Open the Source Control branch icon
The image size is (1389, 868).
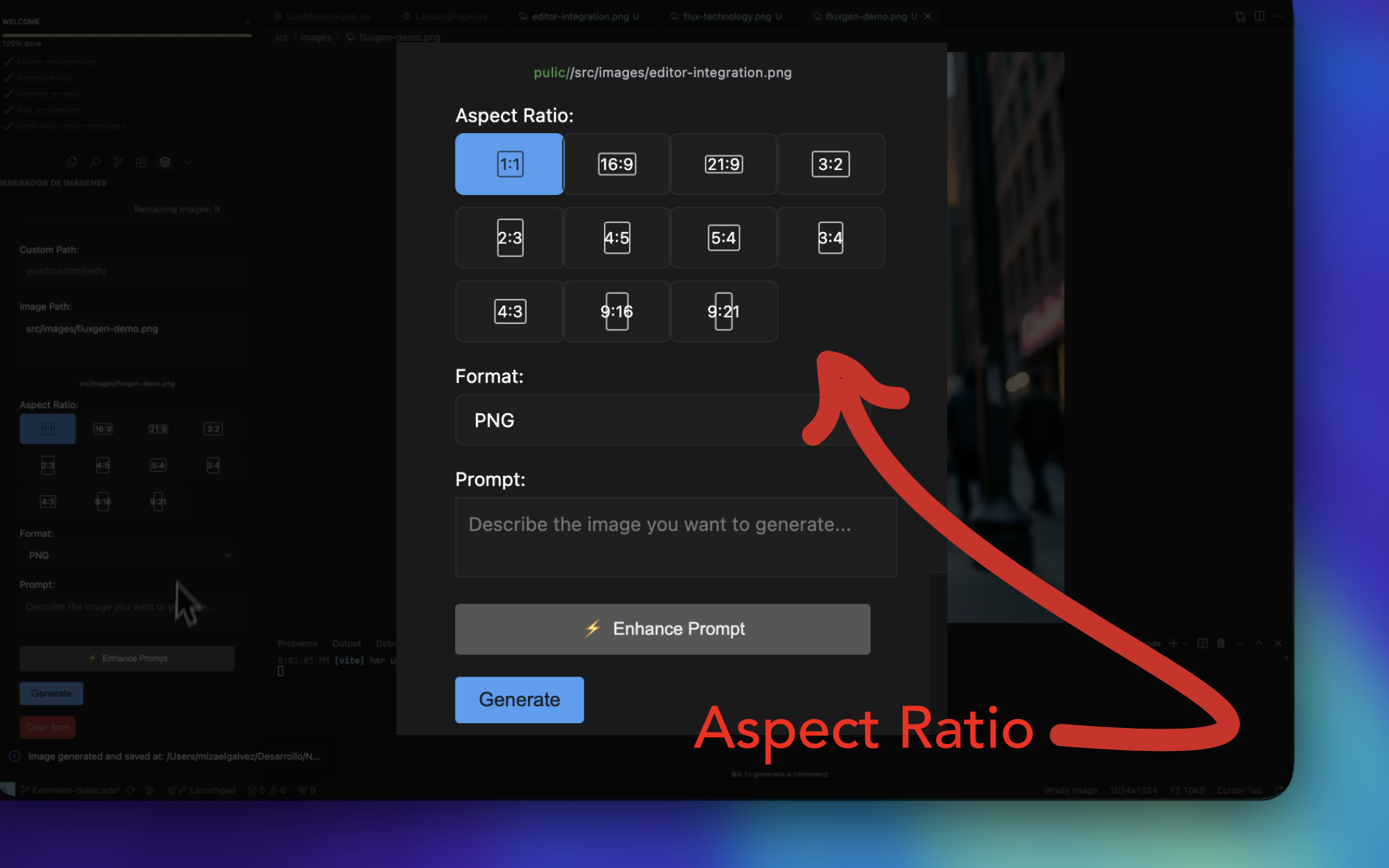pos(118,162)
